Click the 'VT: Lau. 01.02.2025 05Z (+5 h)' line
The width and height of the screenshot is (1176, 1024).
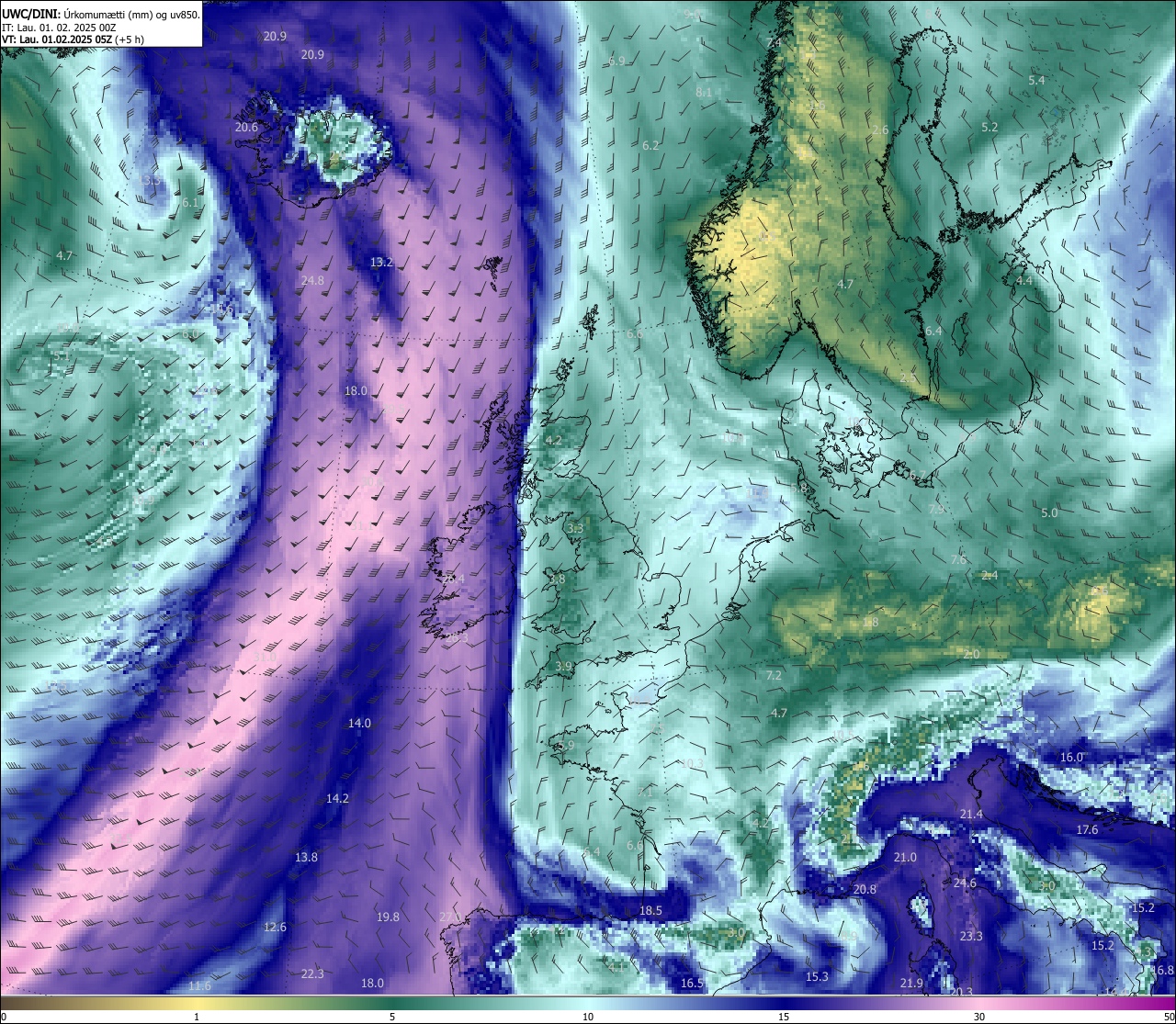(x=73, y=39)
